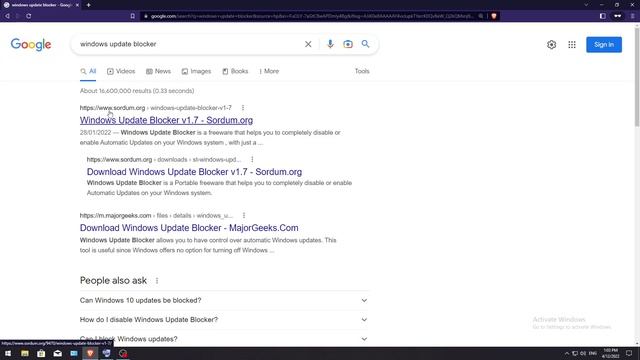640x360 pixels.
Task: Open Download Windows Update Blocker v1.7 Sordum link
Action: (x=194, y=172)
